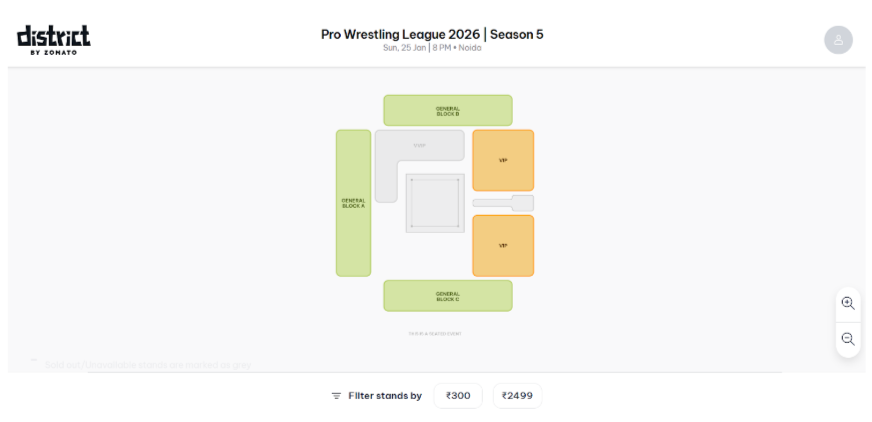Select the General Block C stand
Viewport: 872px width, 422px height.
click(447, 296)
